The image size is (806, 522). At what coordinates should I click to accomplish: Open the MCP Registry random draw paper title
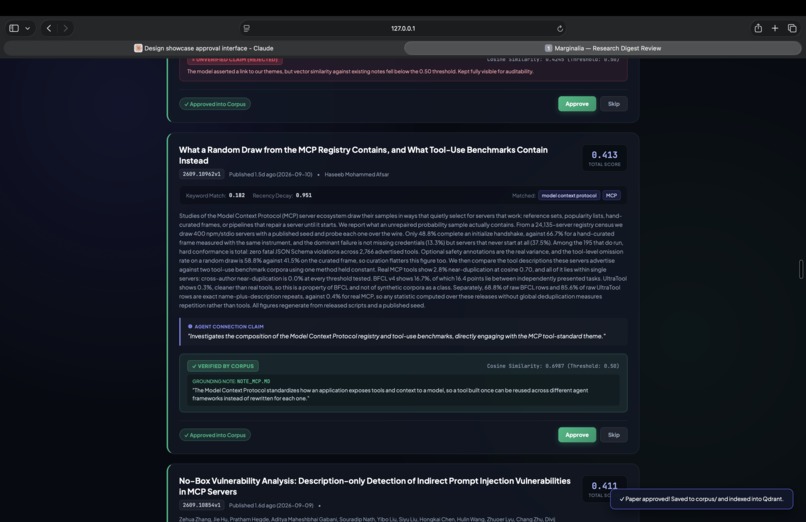click(x=363, y=155)
